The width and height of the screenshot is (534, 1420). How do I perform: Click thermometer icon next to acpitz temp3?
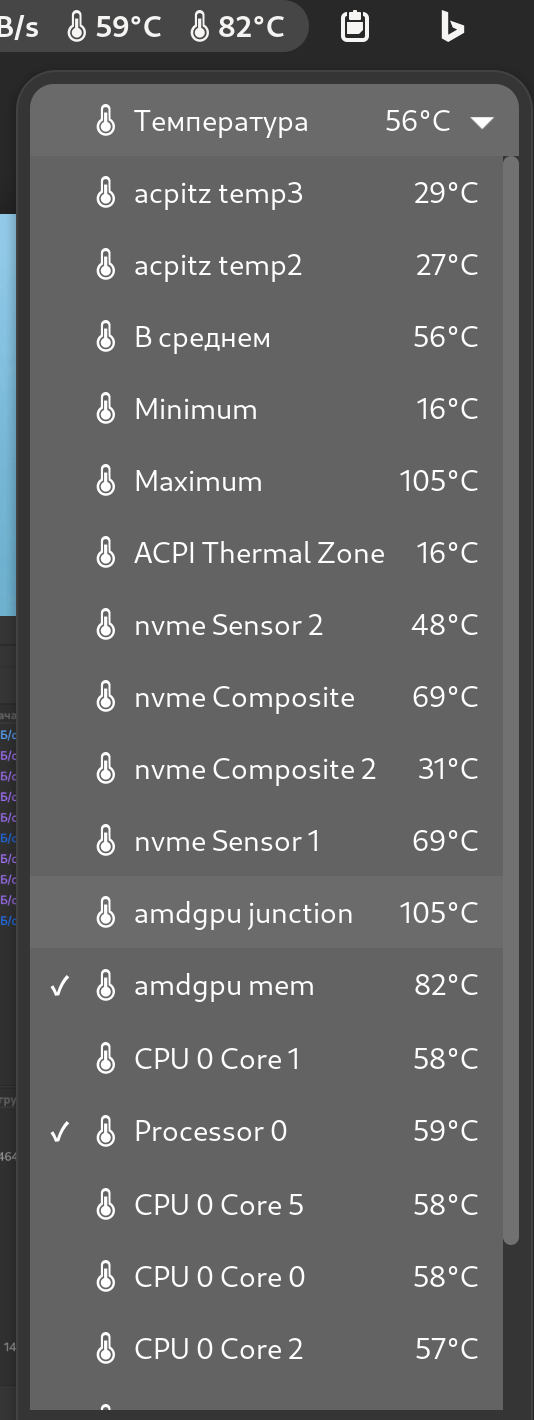coord(105,193)
